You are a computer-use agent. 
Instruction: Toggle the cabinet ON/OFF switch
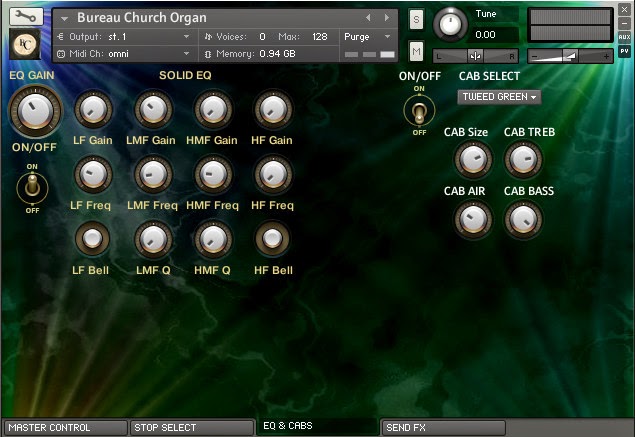click(x=419, y=110)
